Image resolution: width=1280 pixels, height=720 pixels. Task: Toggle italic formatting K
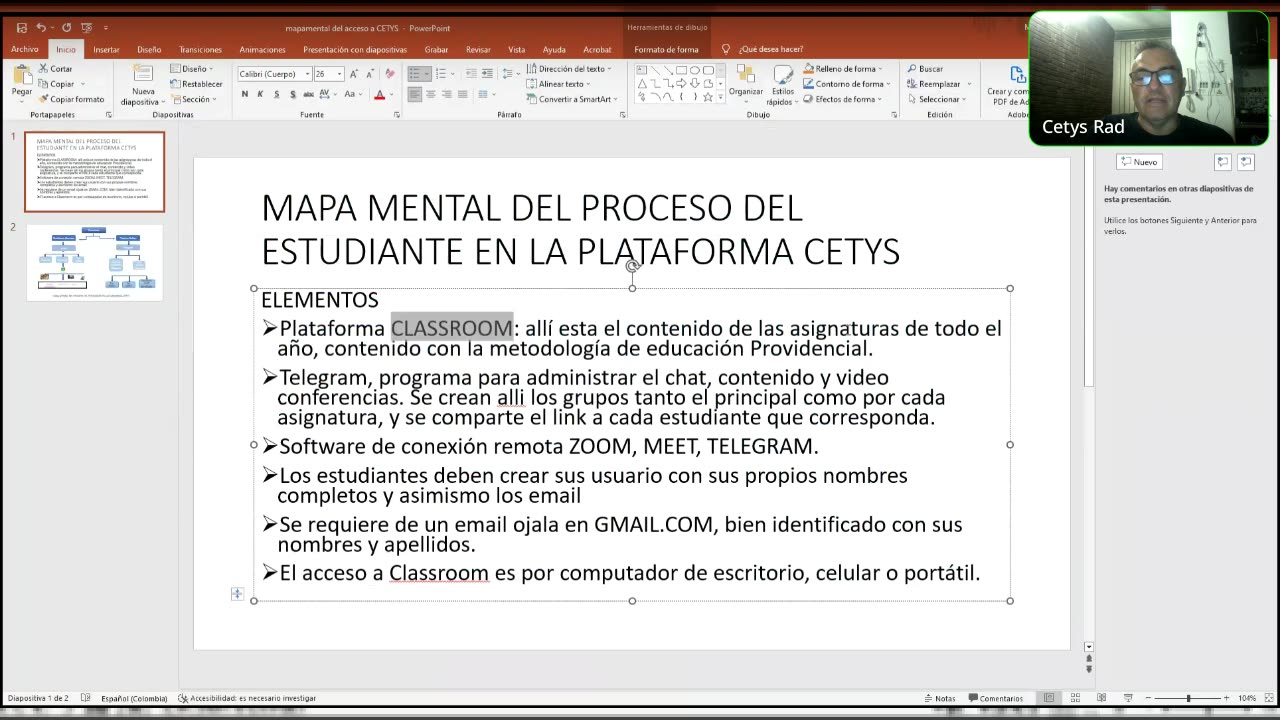(260, 94)
